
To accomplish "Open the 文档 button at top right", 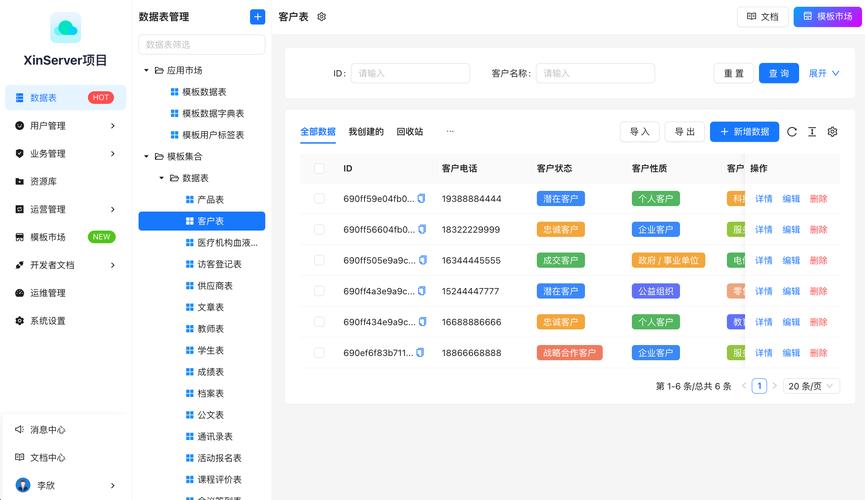I will (762, 17).
